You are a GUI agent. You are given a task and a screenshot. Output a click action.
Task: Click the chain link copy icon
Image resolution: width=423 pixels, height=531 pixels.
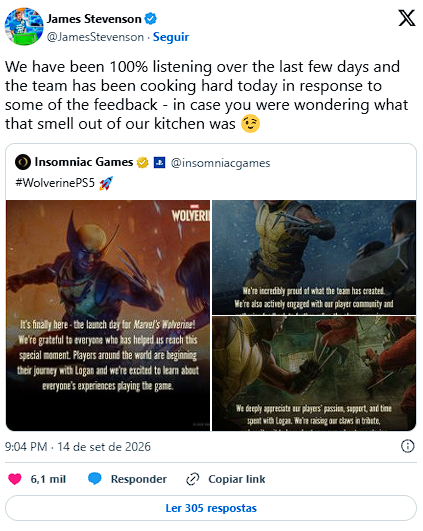(193, 479)
